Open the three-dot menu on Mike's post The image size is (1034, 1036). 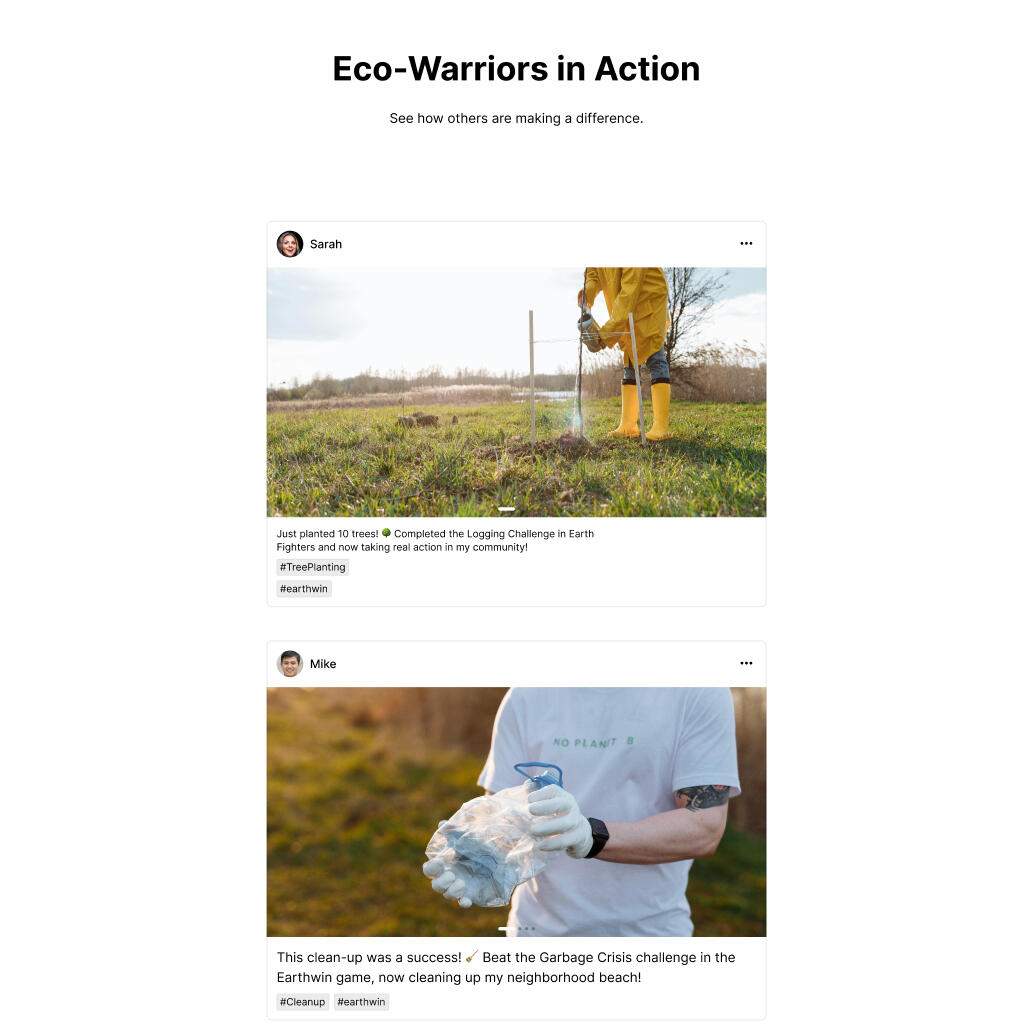[x=746, y=663]
